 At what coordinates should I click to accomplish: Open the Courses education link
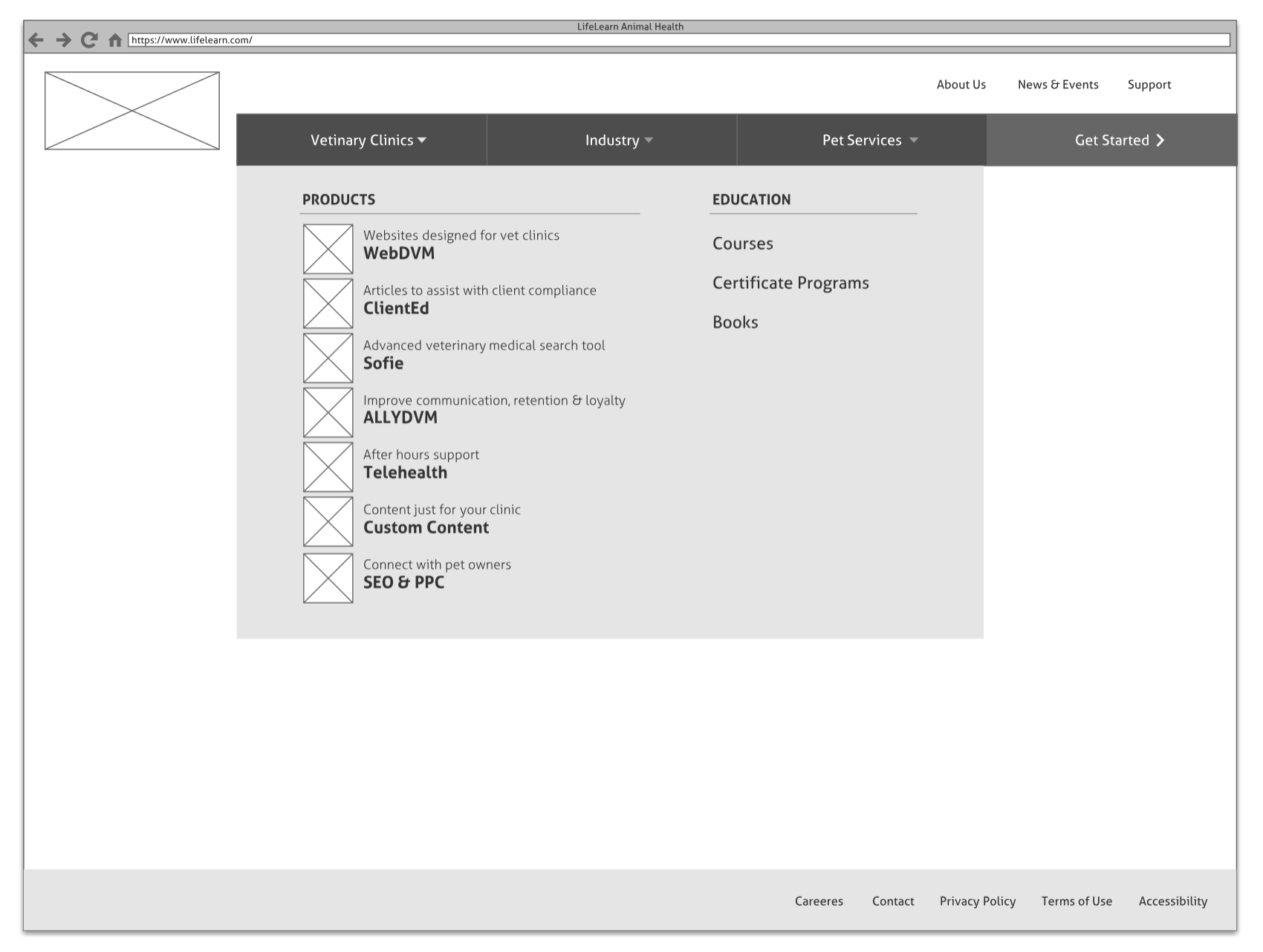pos(743,244)
